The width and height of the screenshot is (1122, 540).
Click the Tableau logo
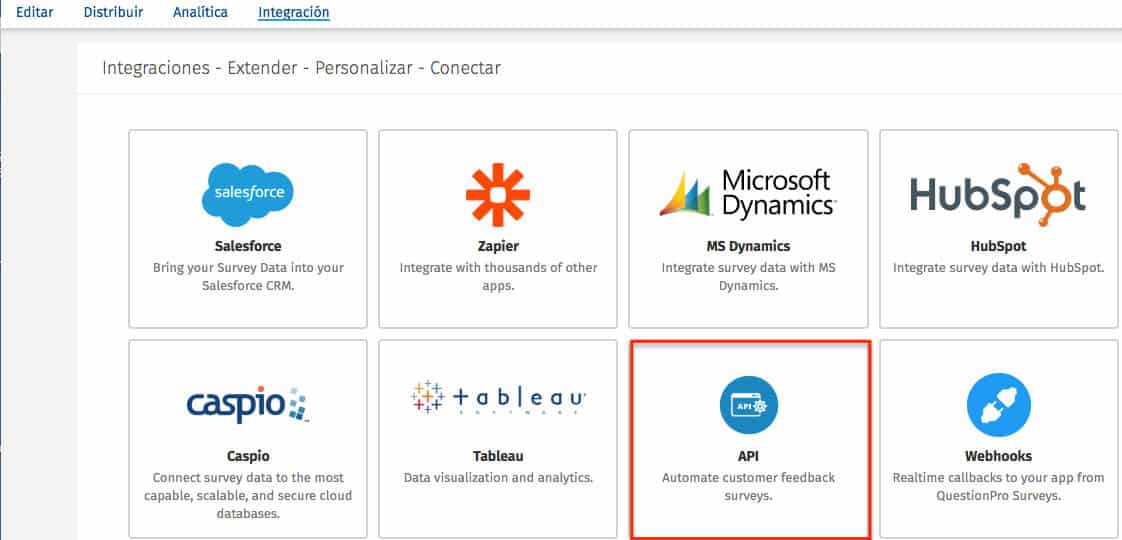pos(498,398)
